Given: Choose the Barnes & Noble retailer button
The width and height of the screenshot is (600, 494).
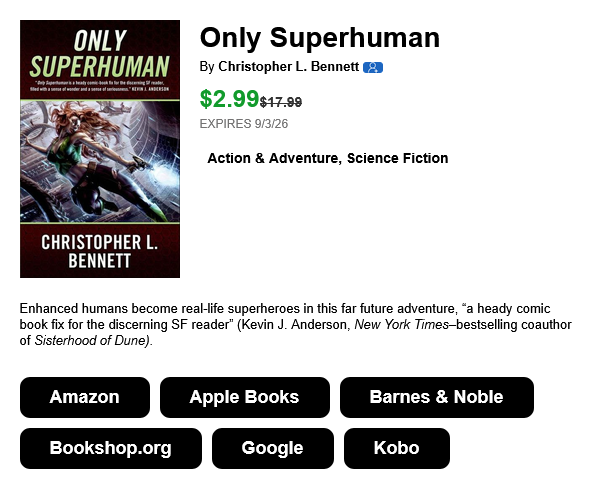Looking at the screenshot, I should click(437, 397).
